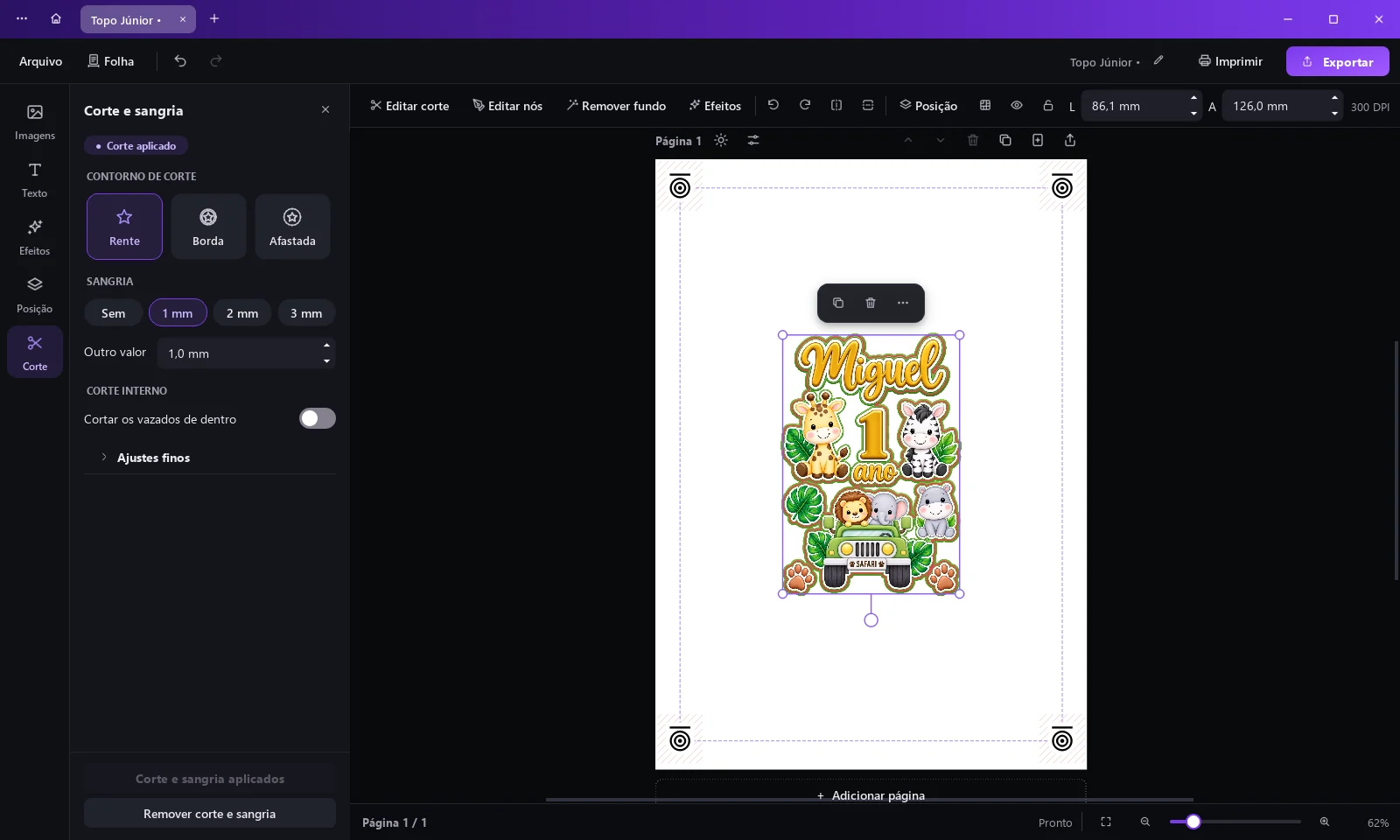This screenshot has height=840, width=1400.
Task: Rotate selection clockwise in the toolbar
Action: [805, 105]
